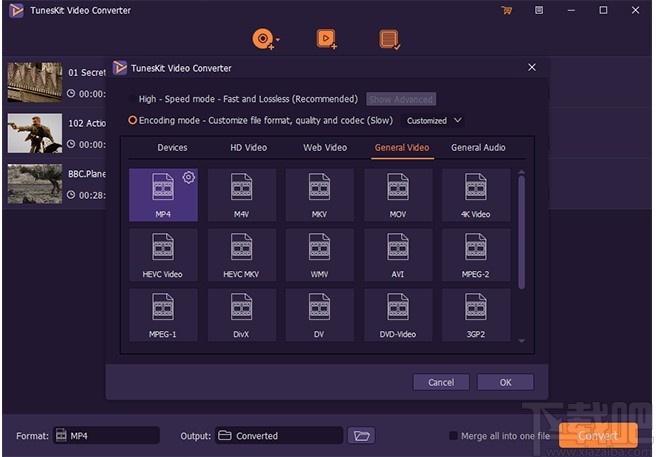
Task: Choose the WMV format tile
Action: [x=319, y=255]
